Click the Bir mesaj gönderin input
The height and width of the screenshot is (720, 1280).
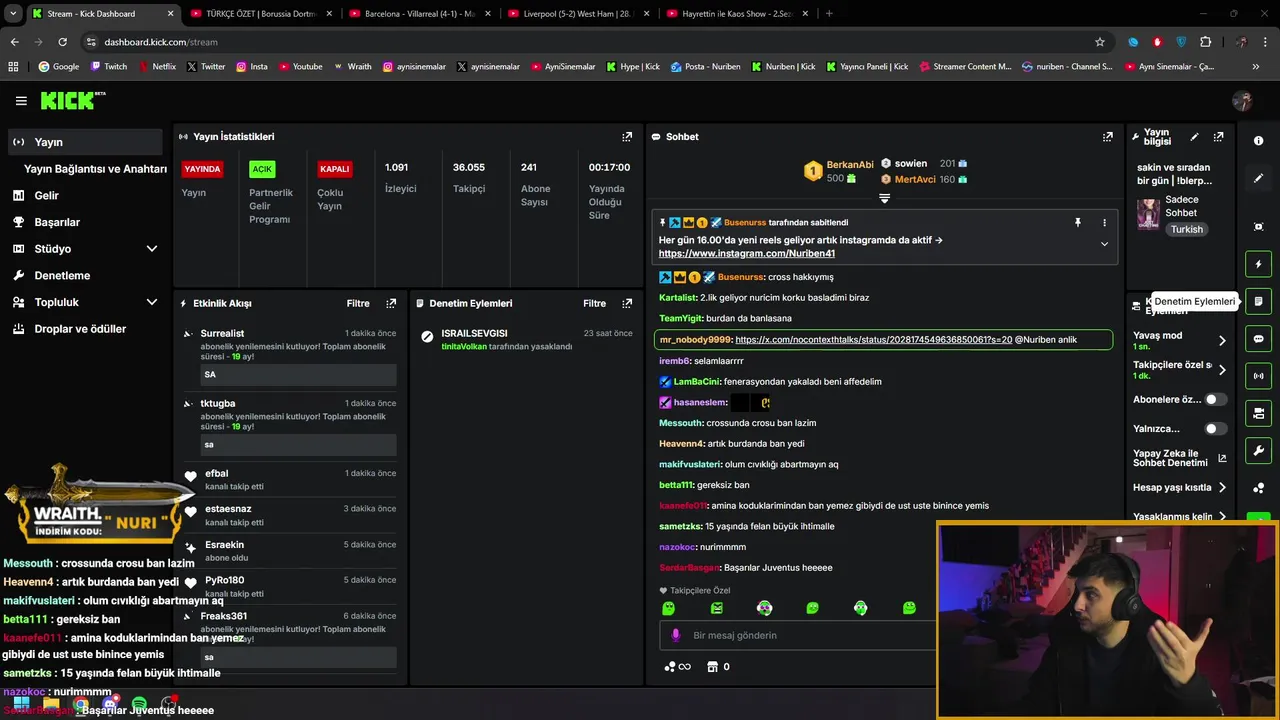[800, 635]
